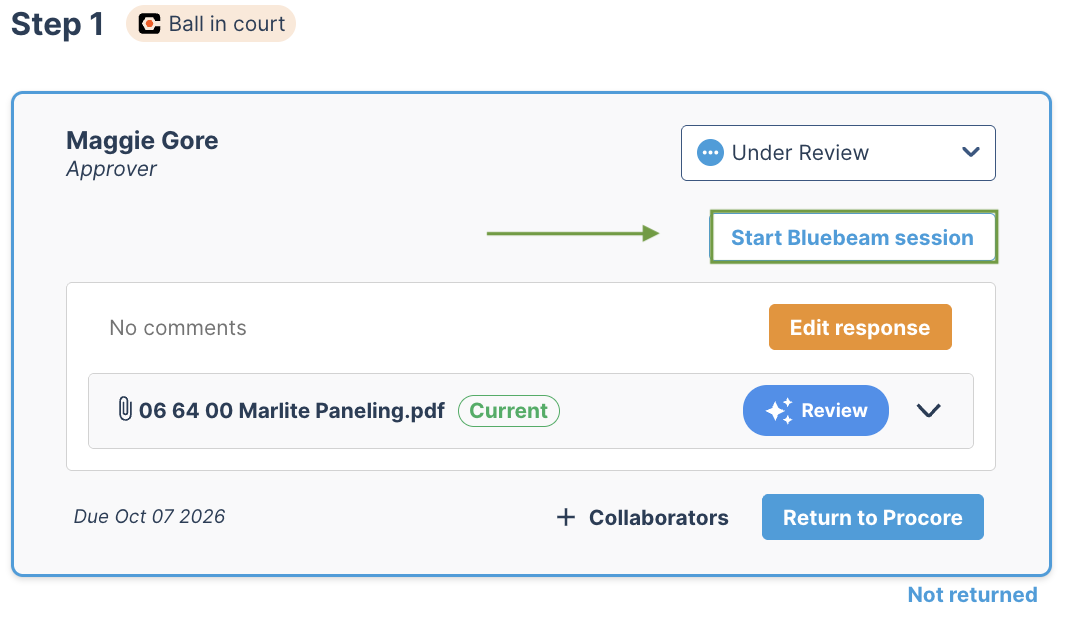This screenshot has width=1074, height=626.
Task: Click the paperclip attachment icon
Action: click(x=125, y=409)
